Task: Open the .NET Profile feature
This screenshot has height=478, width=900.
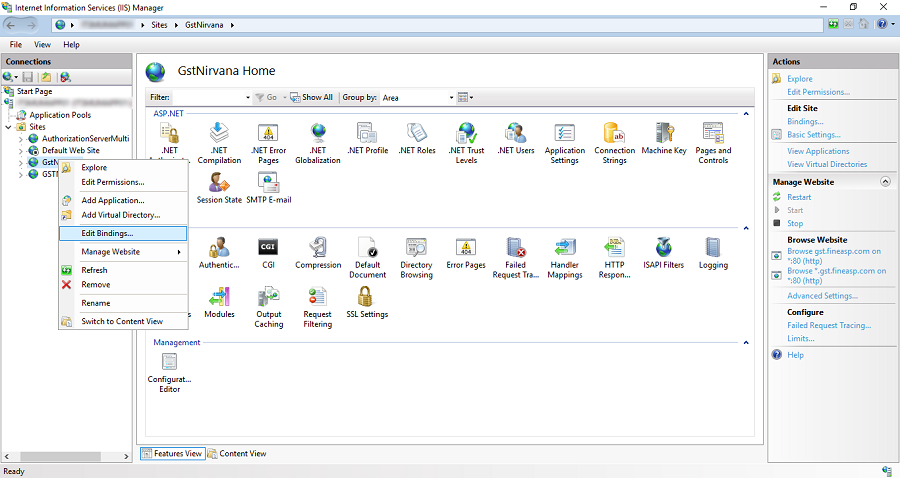Action: [367, 139]
